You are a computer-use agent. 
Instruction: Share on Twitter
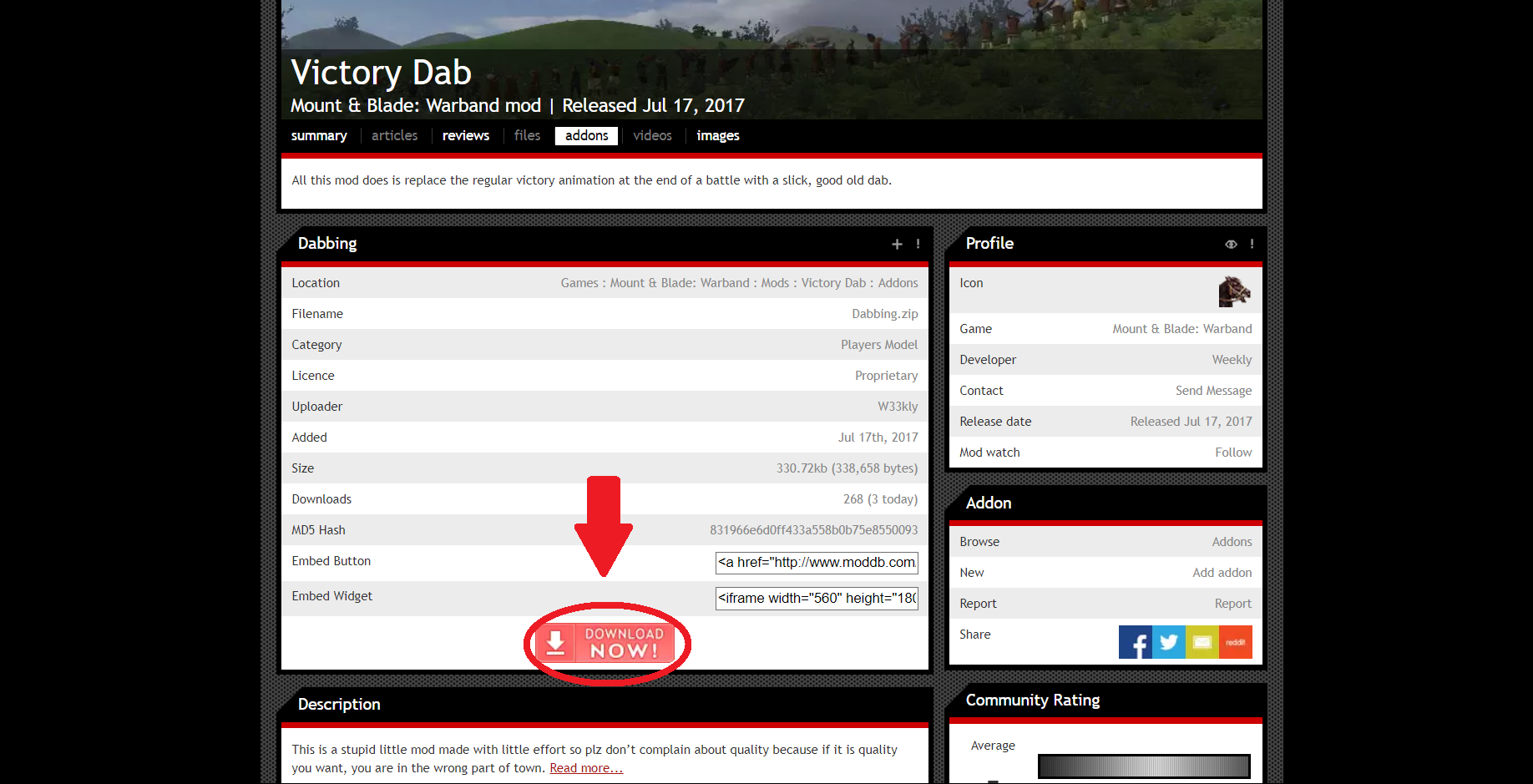pos(1169,642)
